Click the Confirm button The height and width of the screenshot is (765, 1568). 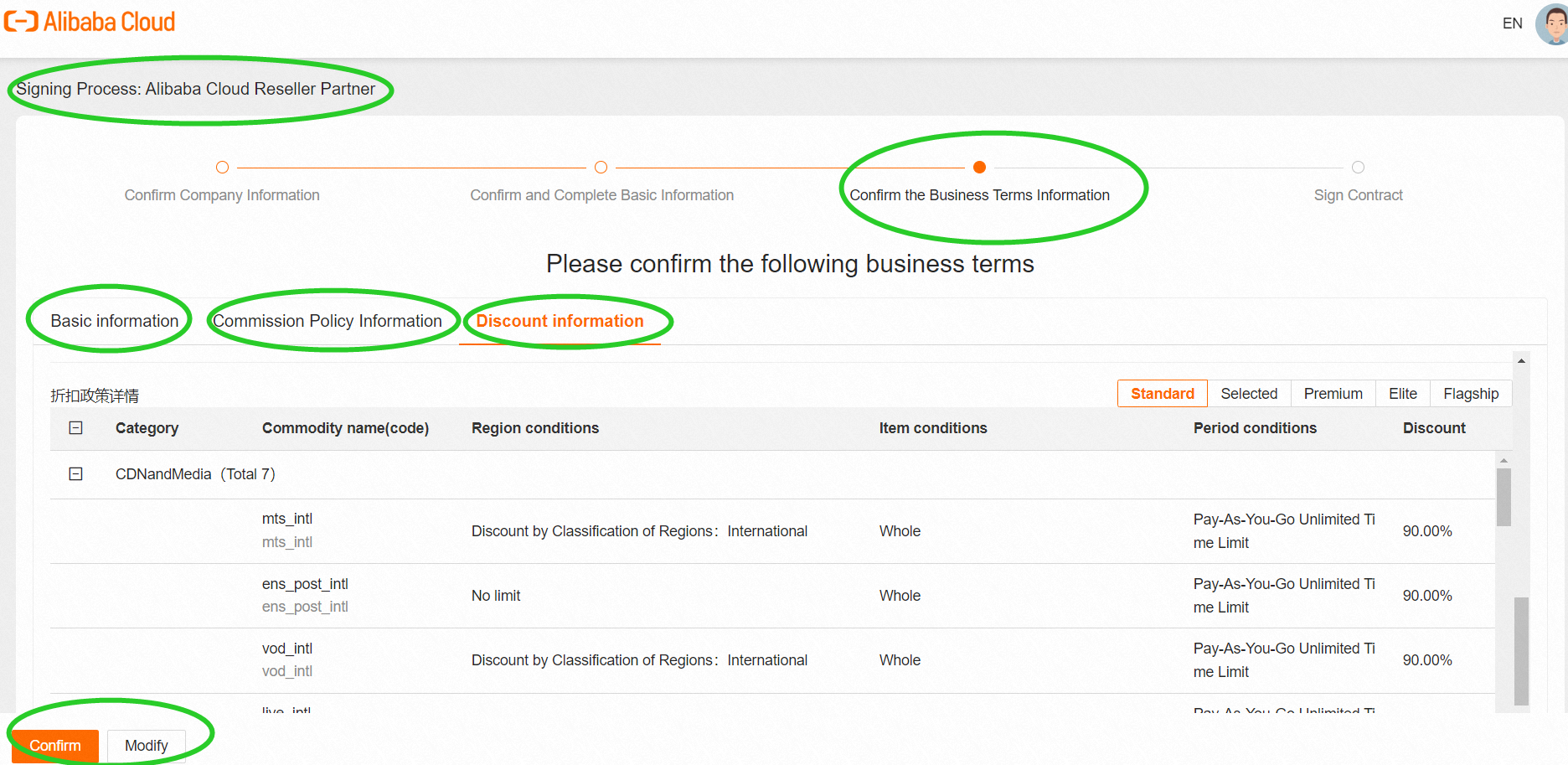pos(55,746)
